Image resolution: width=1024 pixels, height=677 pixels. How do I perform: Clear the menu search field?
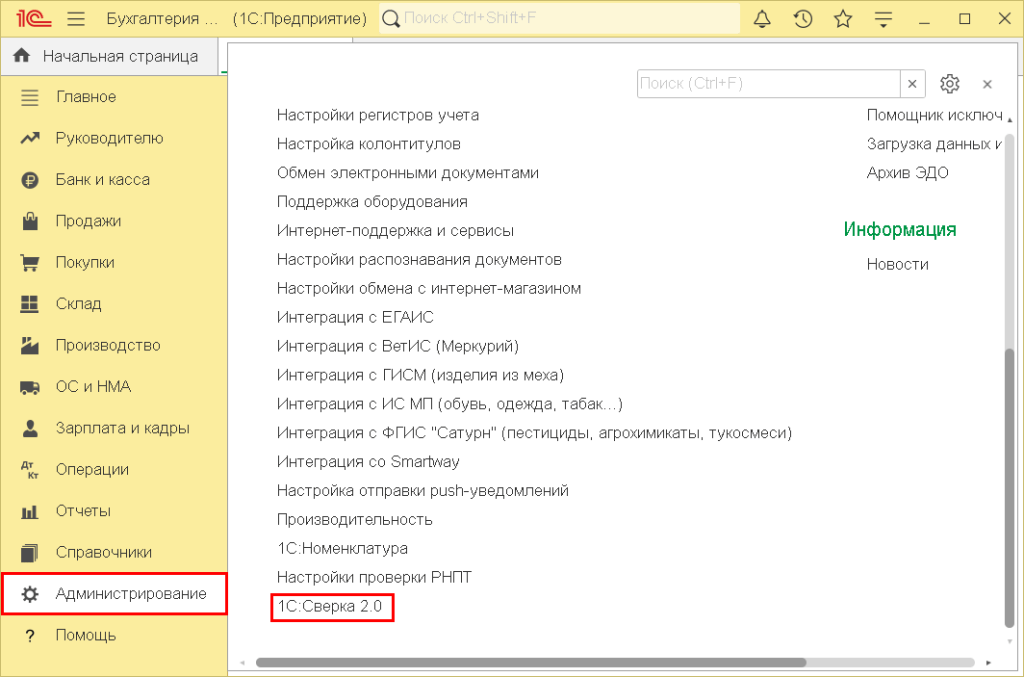click(913, 84)
